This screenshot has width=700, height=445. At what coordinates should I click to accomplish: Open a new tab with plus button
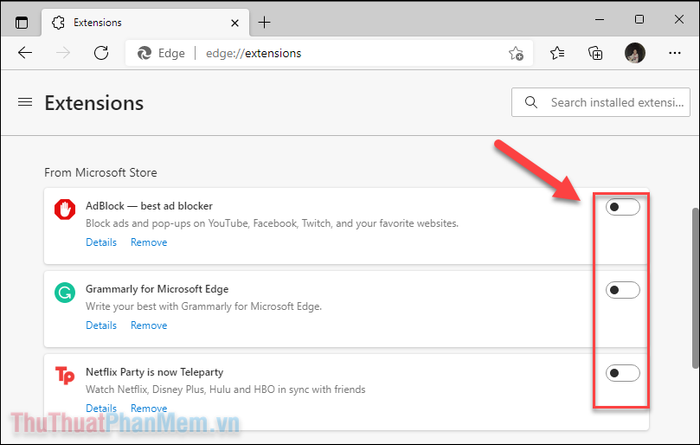(x=264, y=22)
